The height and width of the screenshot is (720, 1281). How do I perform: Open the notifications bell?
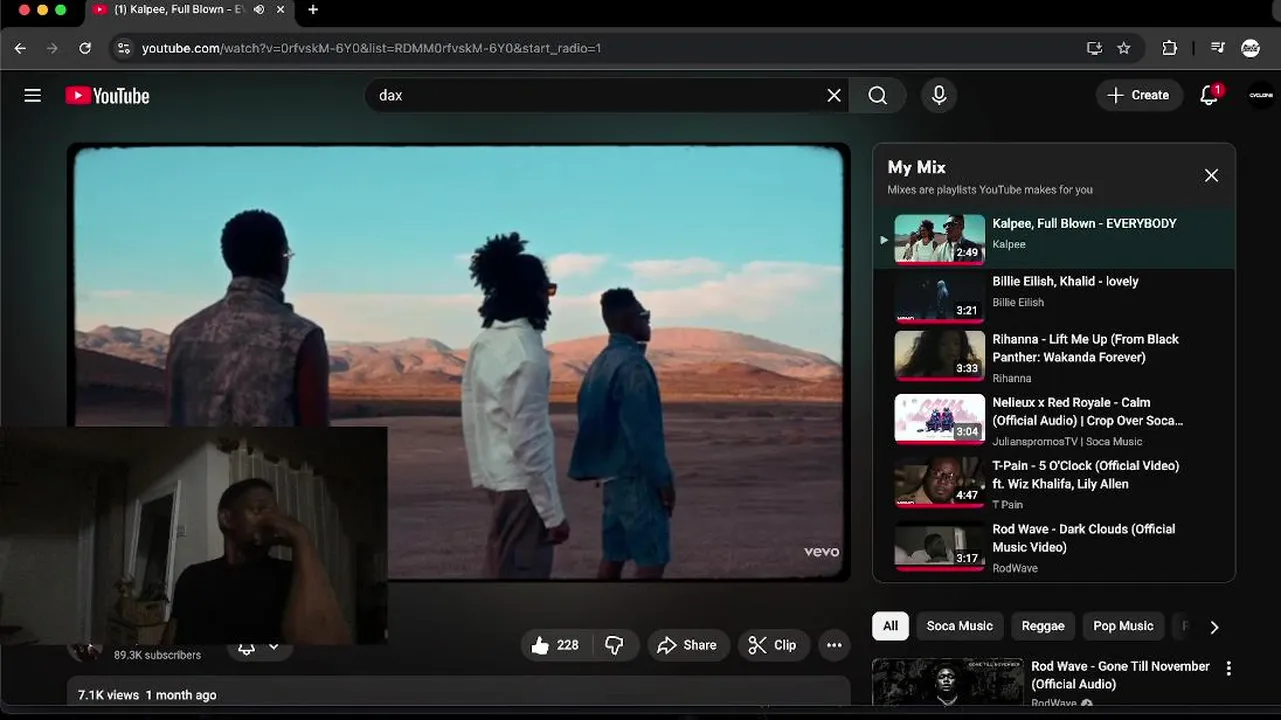[1209, 95]
